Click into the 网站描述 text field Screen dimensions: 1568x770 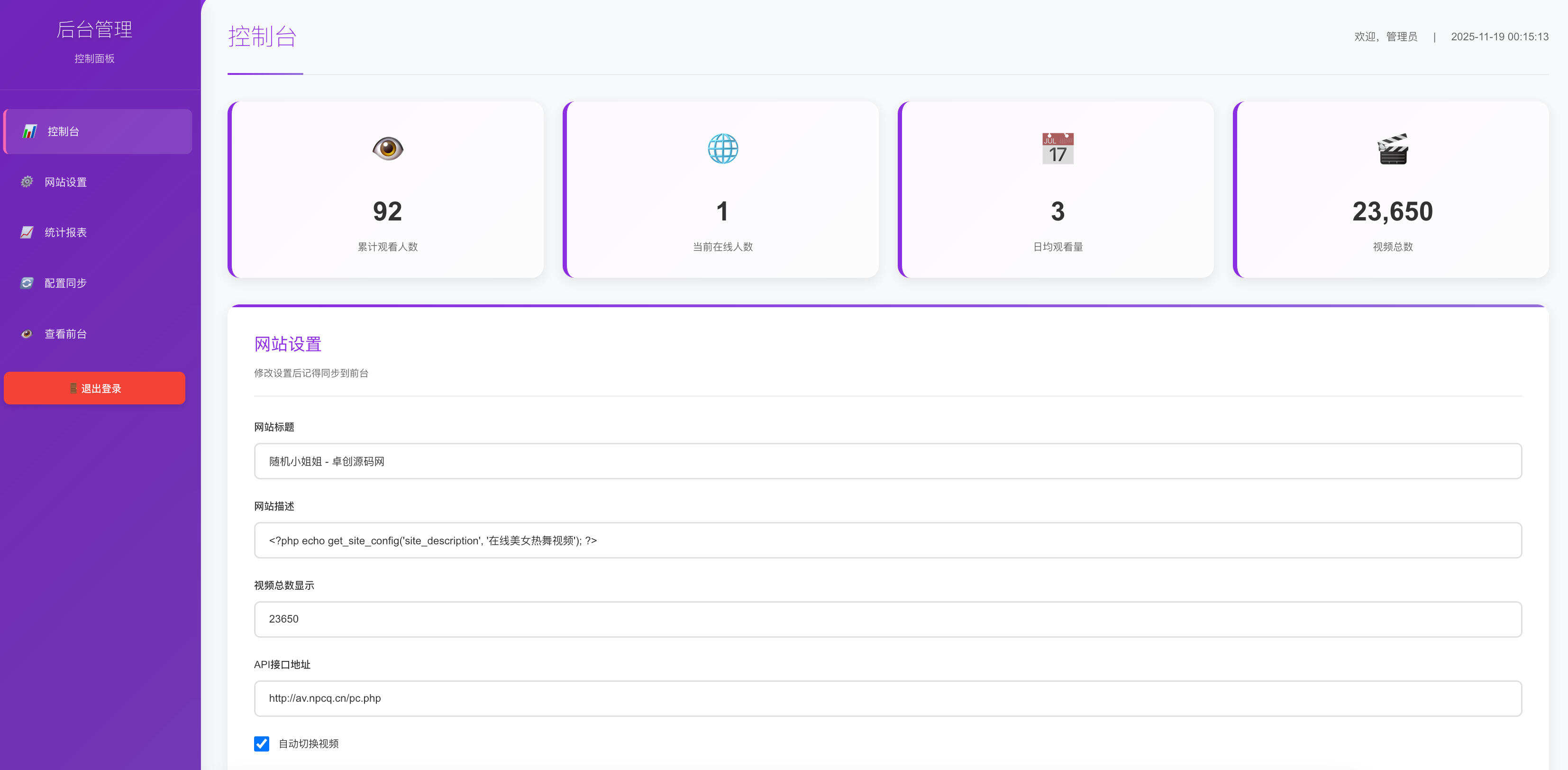[887, 541]
